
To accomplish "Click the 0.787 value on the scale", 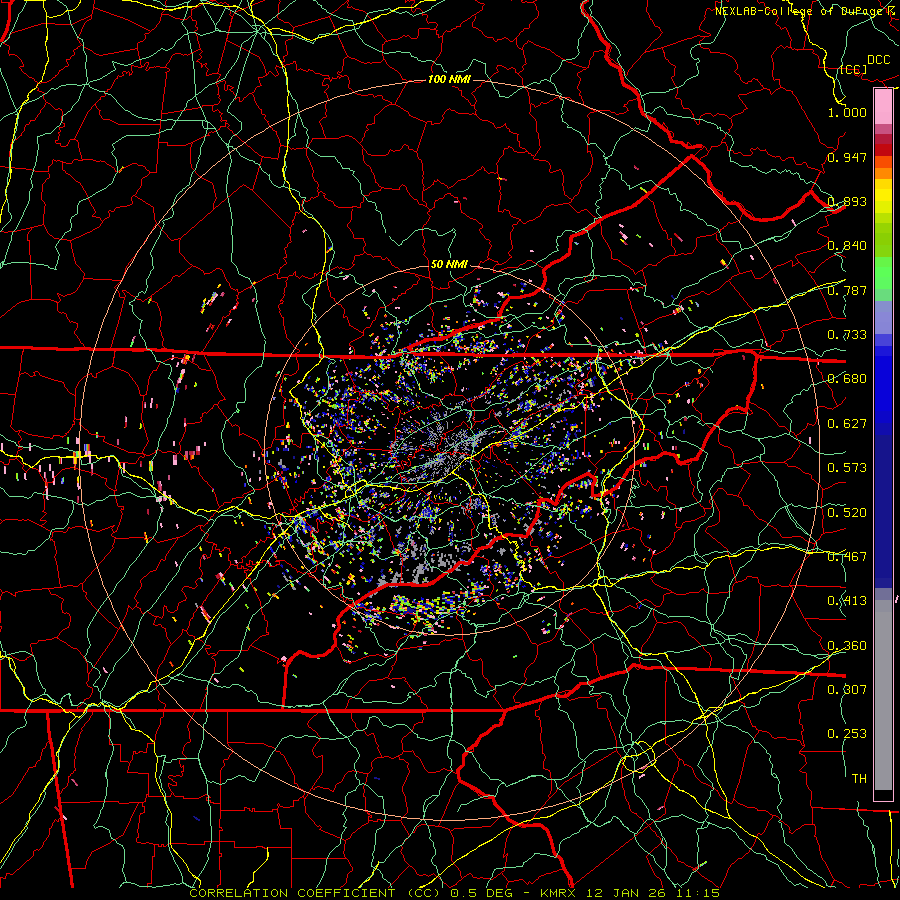I will 847,290.
